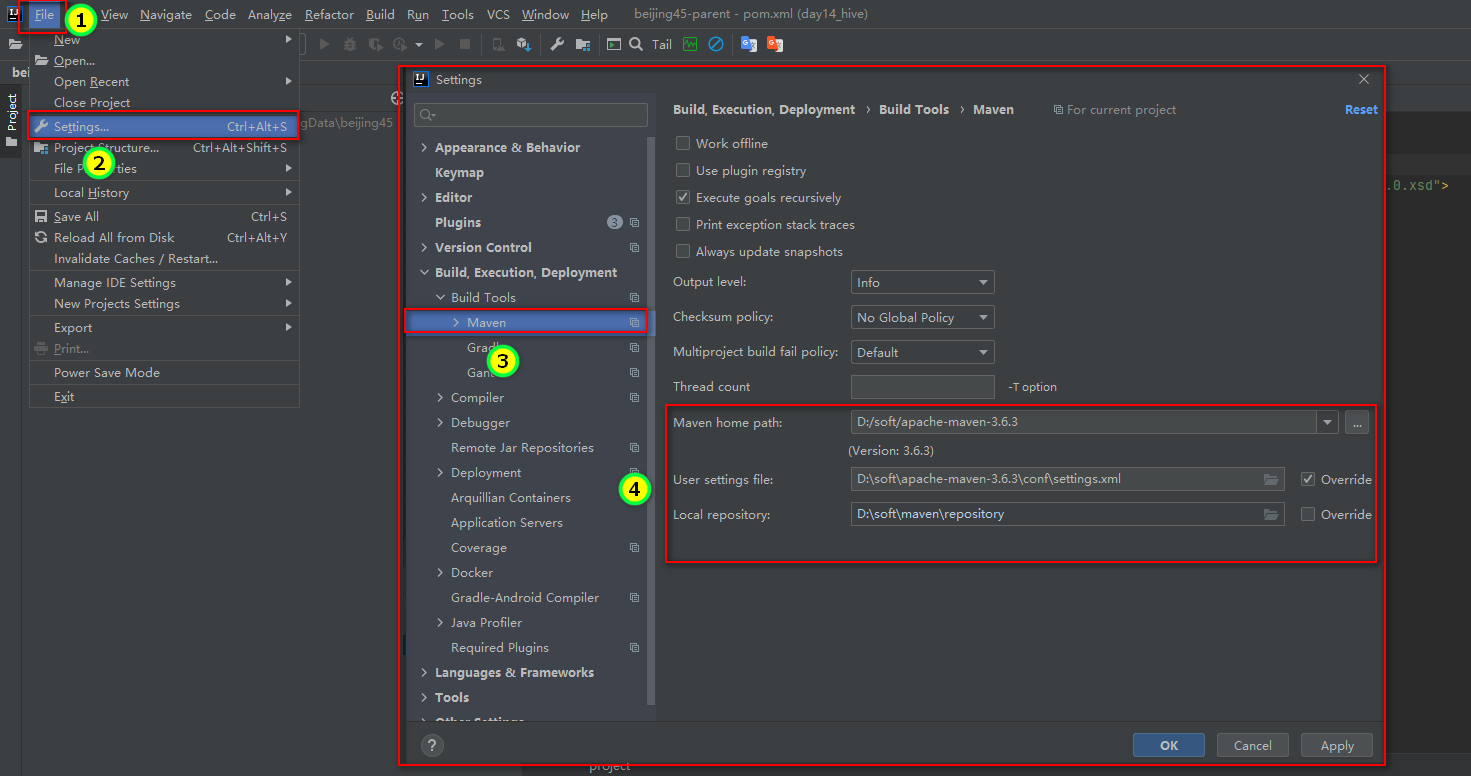Click the Build Artifacts cube icon with blue arrow
This screenshot has width=1471, height=776.
(x=524, y=44)
